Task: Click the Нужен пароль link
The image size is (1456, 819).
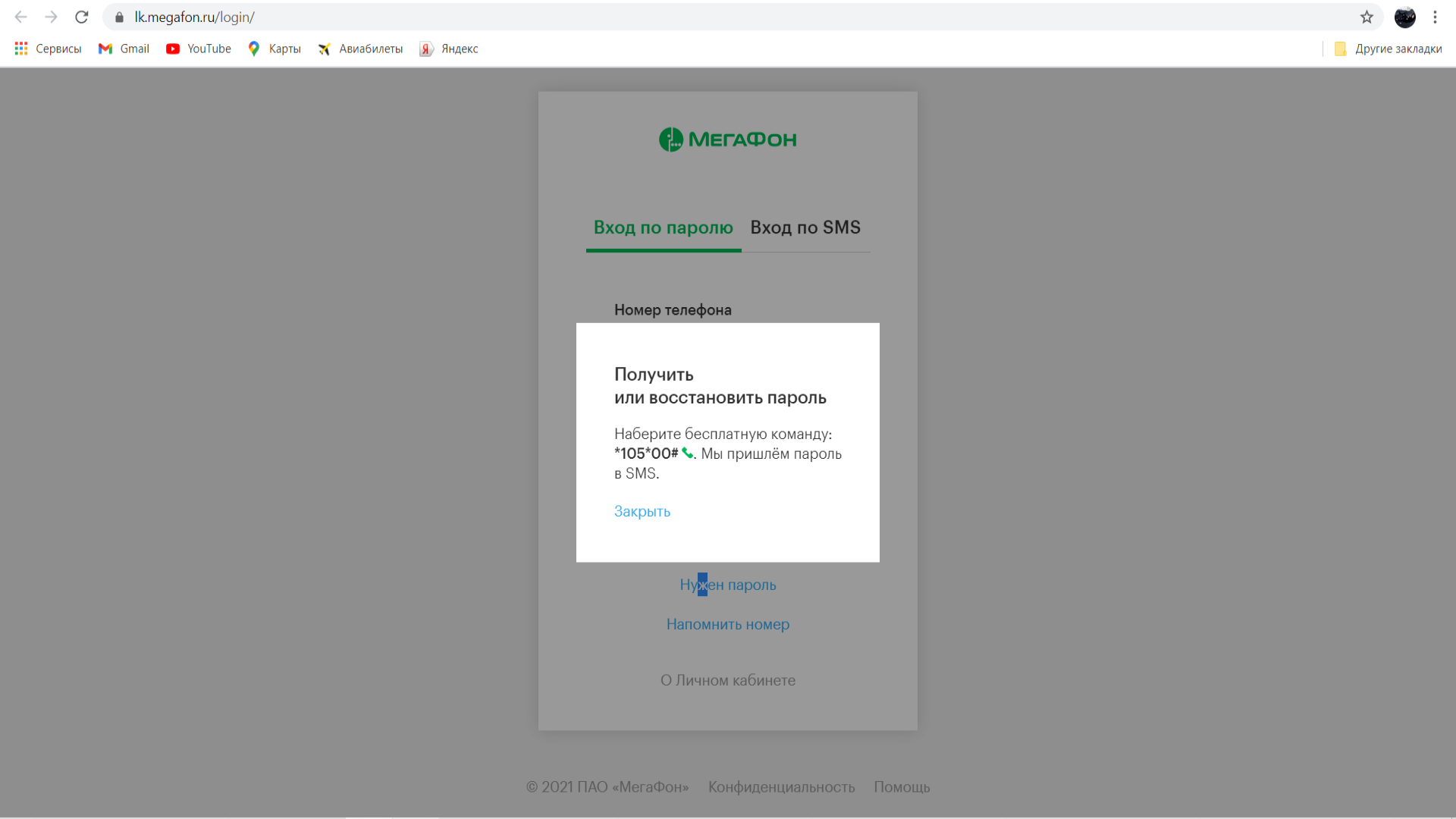Action: click(728, 585)
